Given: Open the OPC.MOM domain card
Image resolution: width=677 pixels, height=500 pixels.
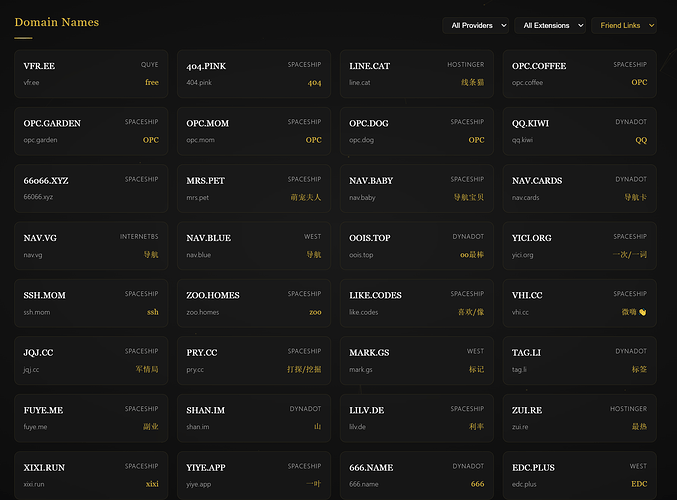Looking at the screenshot, I should (x=254, y=131).
